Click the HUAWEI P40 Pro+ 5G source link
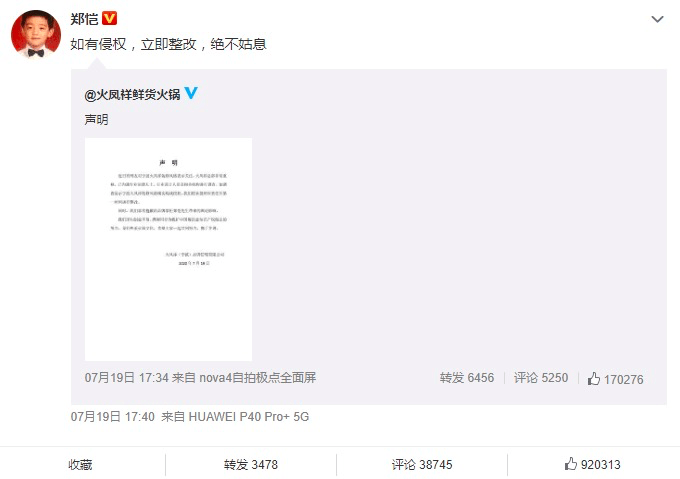This screenshot has height=479, width=680. [x=248, y=417]
